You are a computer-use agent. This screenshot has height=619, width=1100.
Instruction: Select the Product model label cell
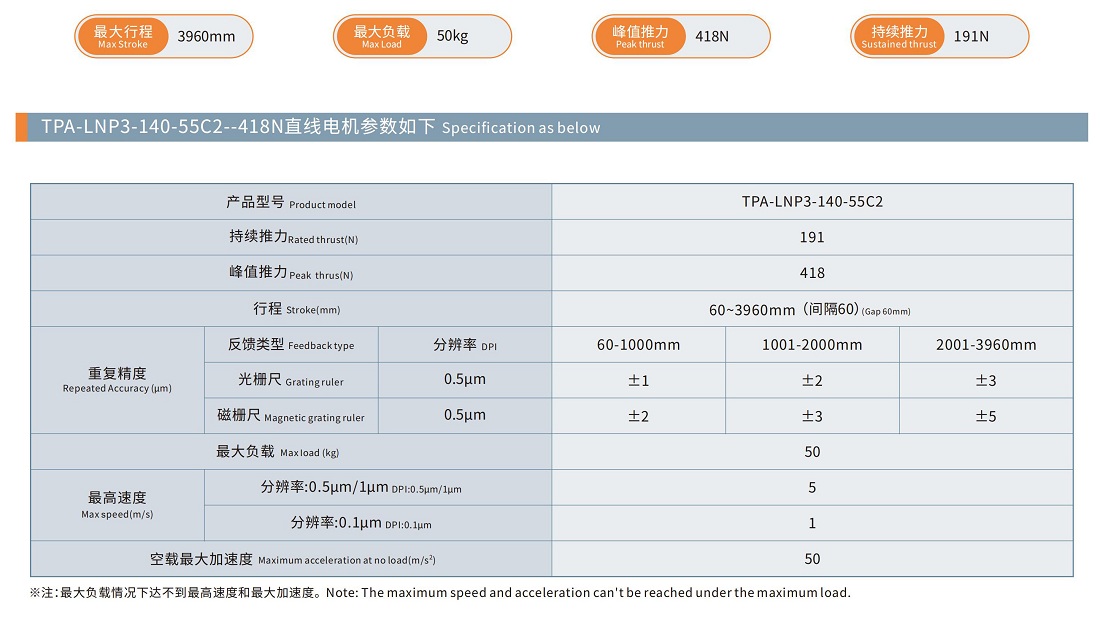click(x=290, y=202)
